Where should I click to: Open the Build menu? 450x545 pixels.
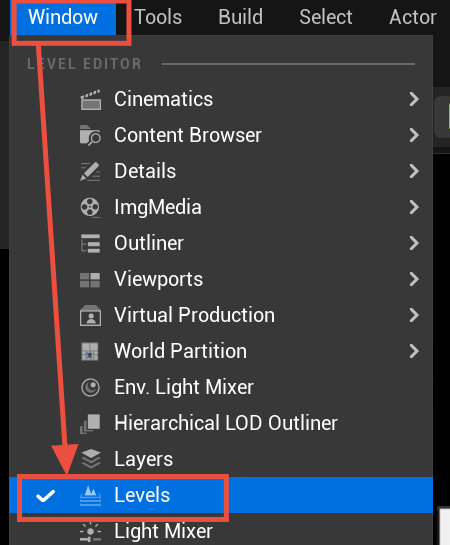(240, 17)
